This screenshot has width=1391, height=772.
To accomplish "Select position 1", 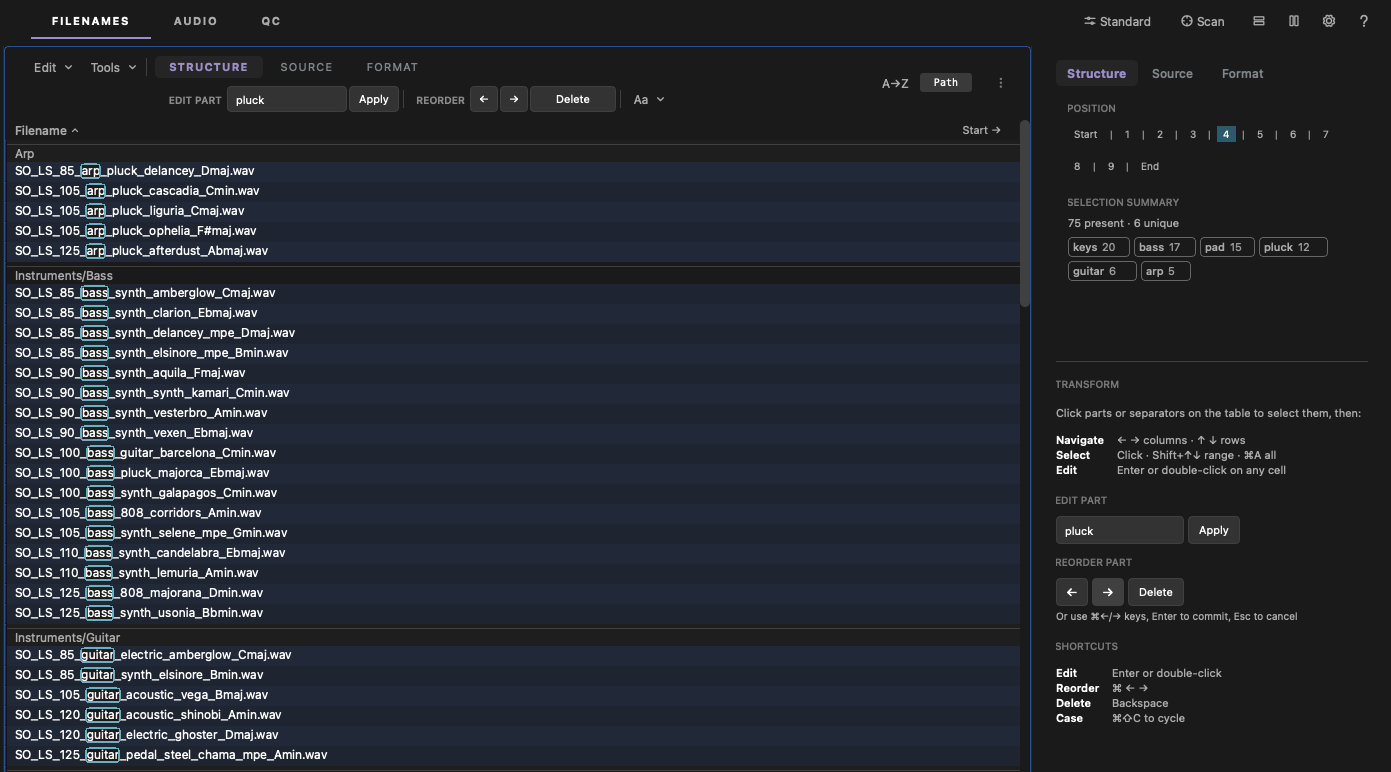I will pos(1127,134).
